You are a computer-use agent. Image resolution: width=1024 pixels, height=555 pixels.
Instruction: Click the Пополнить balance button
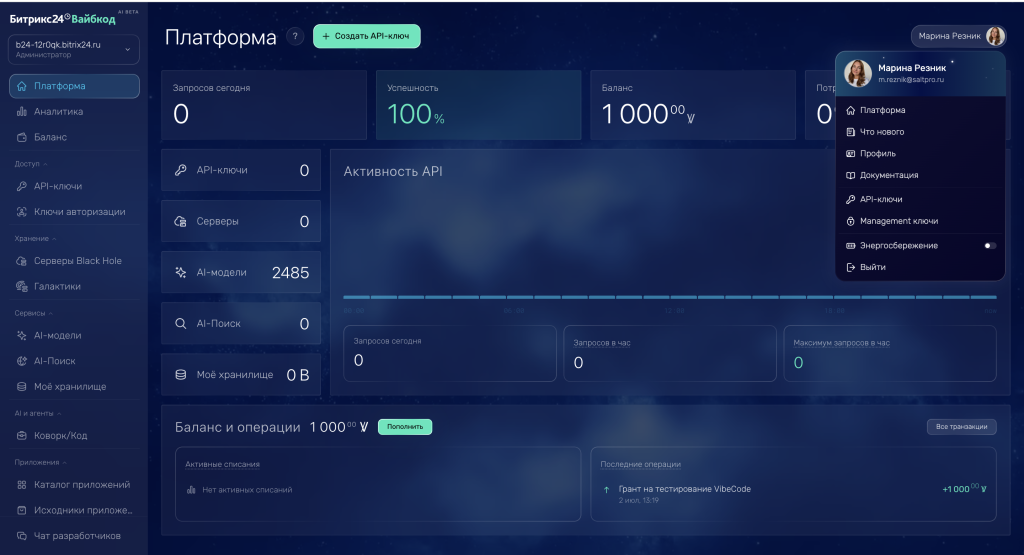click(x=405, y=427)
